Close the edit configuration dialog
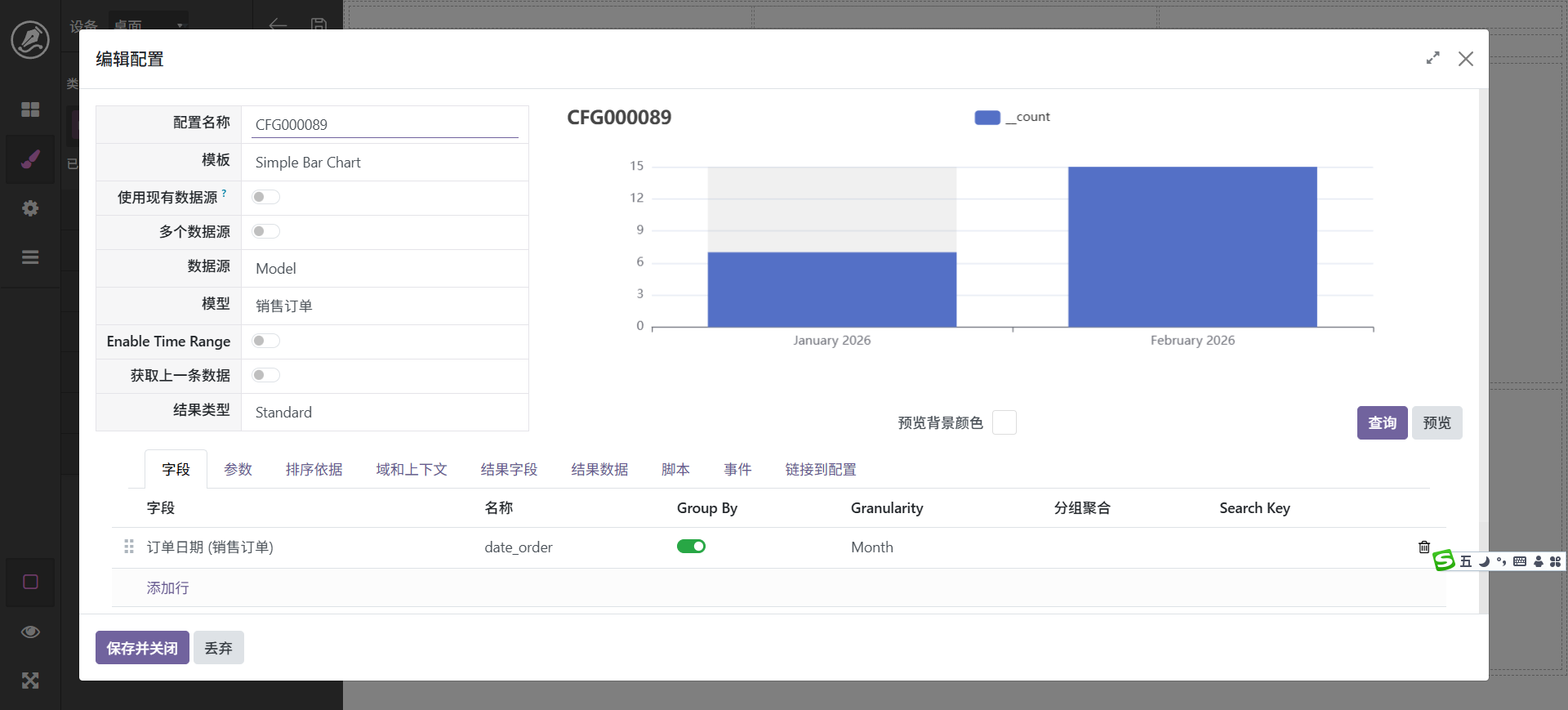 pos(1465,59)
